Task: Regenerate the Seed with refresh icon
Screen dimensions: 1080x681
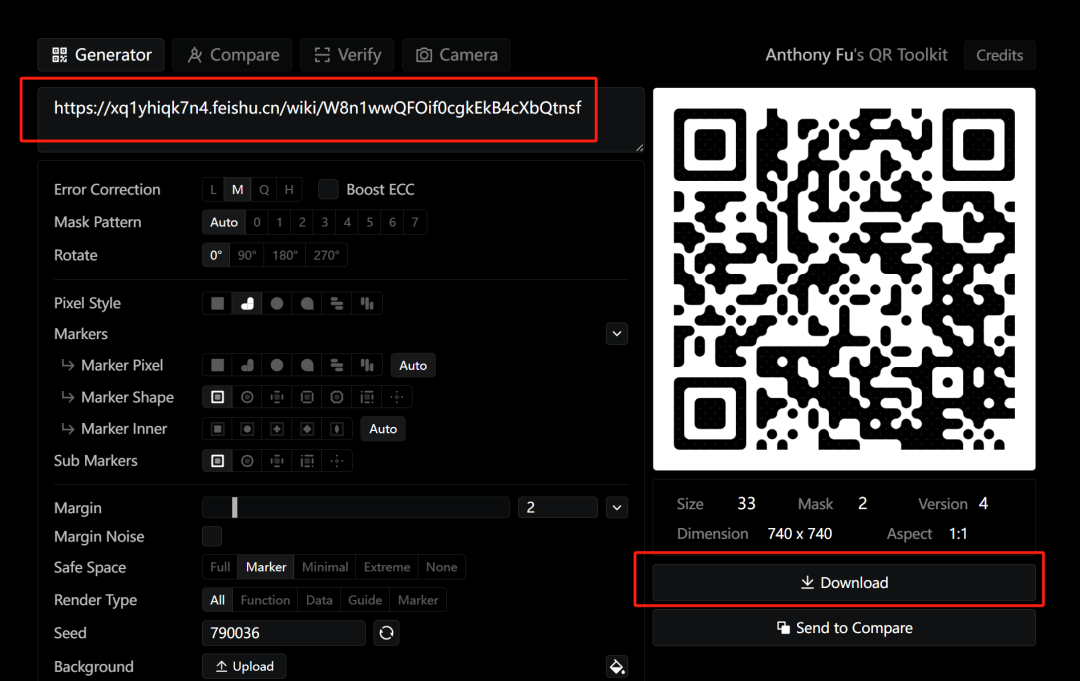Action: point(386,632)
